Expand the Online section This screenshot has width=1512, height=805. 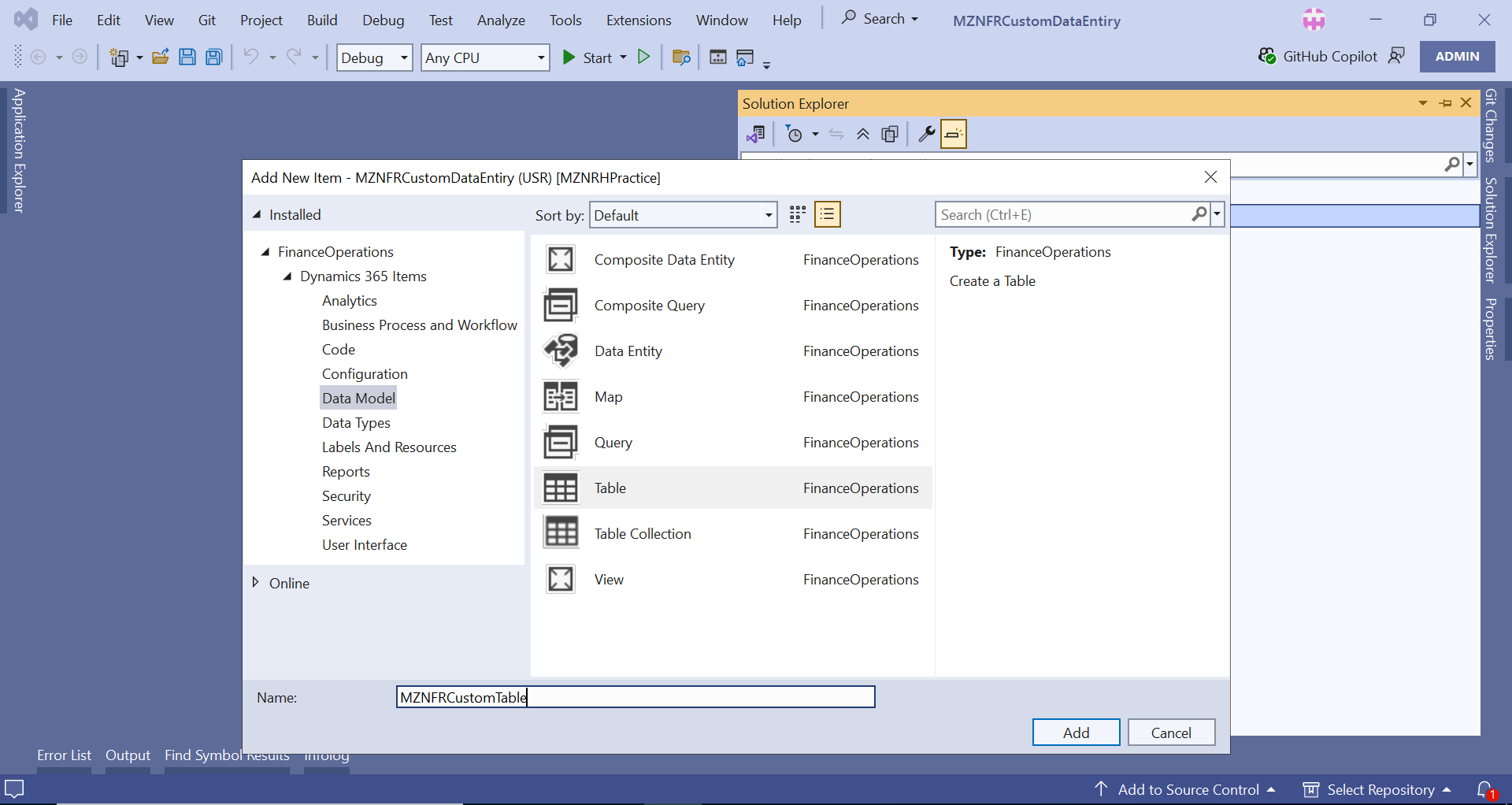[x=255, y=583]
